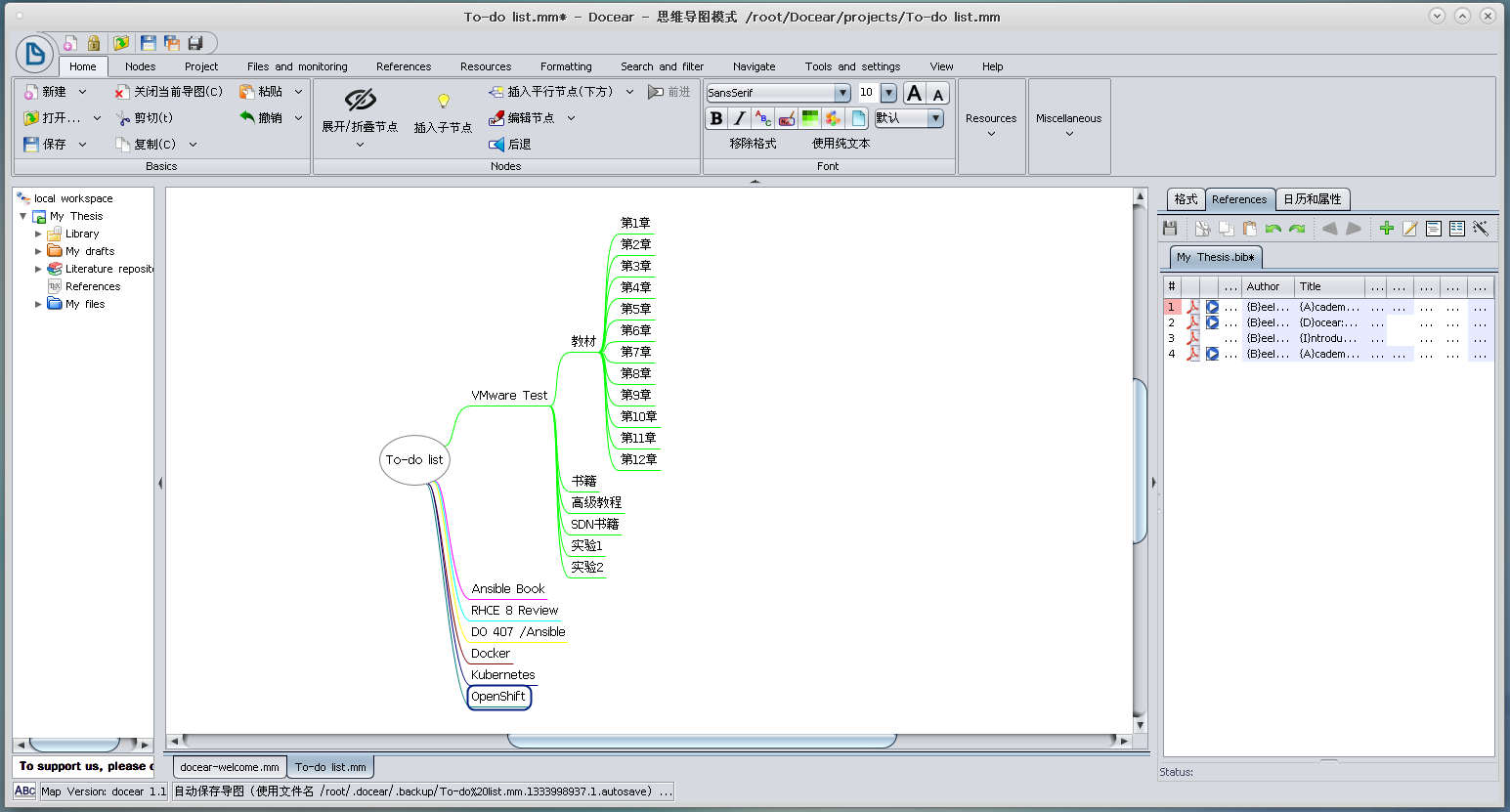
Task: Click the print floppy icon in quick access bar
Action: (x=195, y=43)
